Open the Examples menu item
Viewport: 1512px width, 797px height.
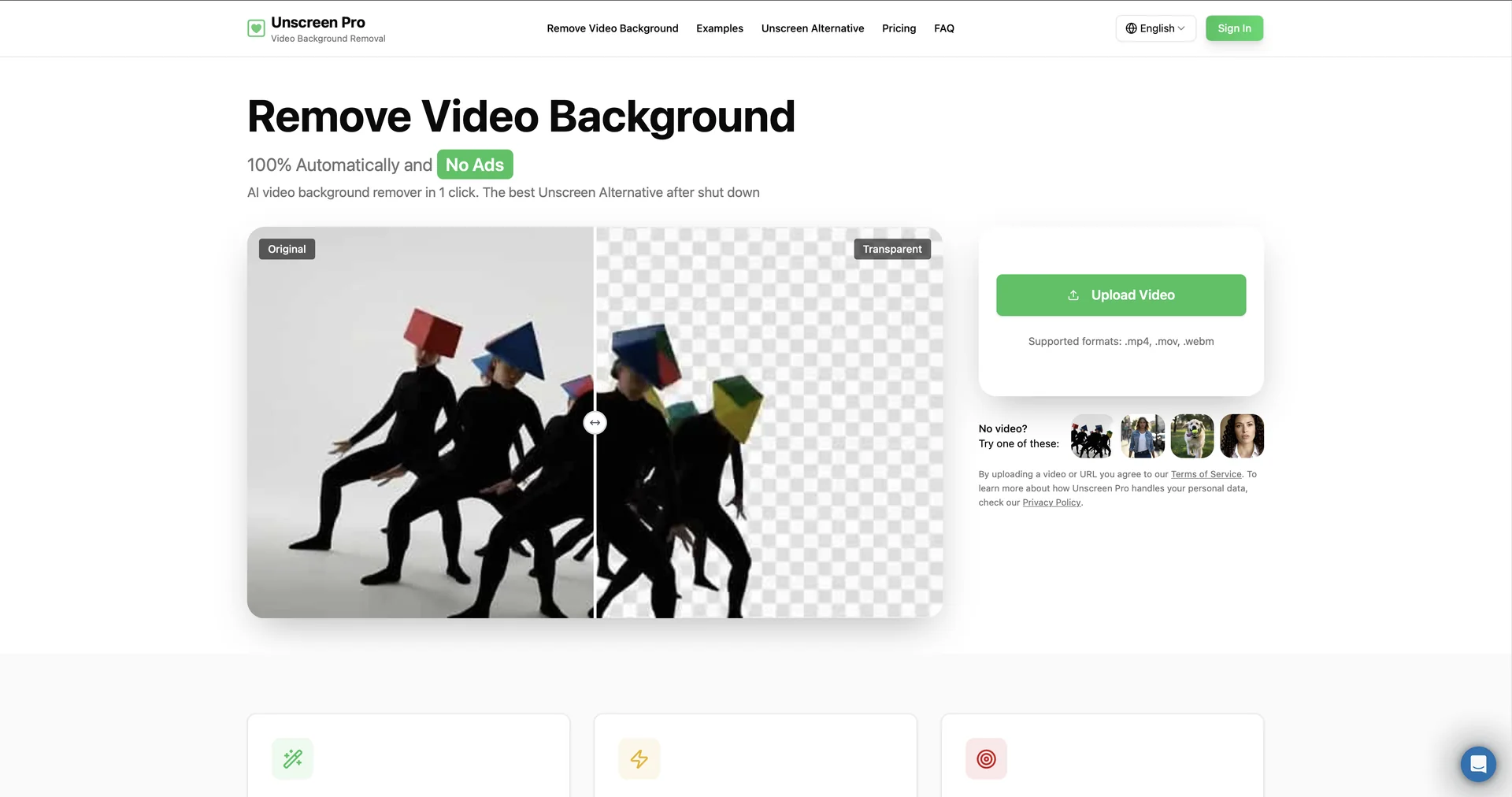pyautogui.click(x=719, y=28)
